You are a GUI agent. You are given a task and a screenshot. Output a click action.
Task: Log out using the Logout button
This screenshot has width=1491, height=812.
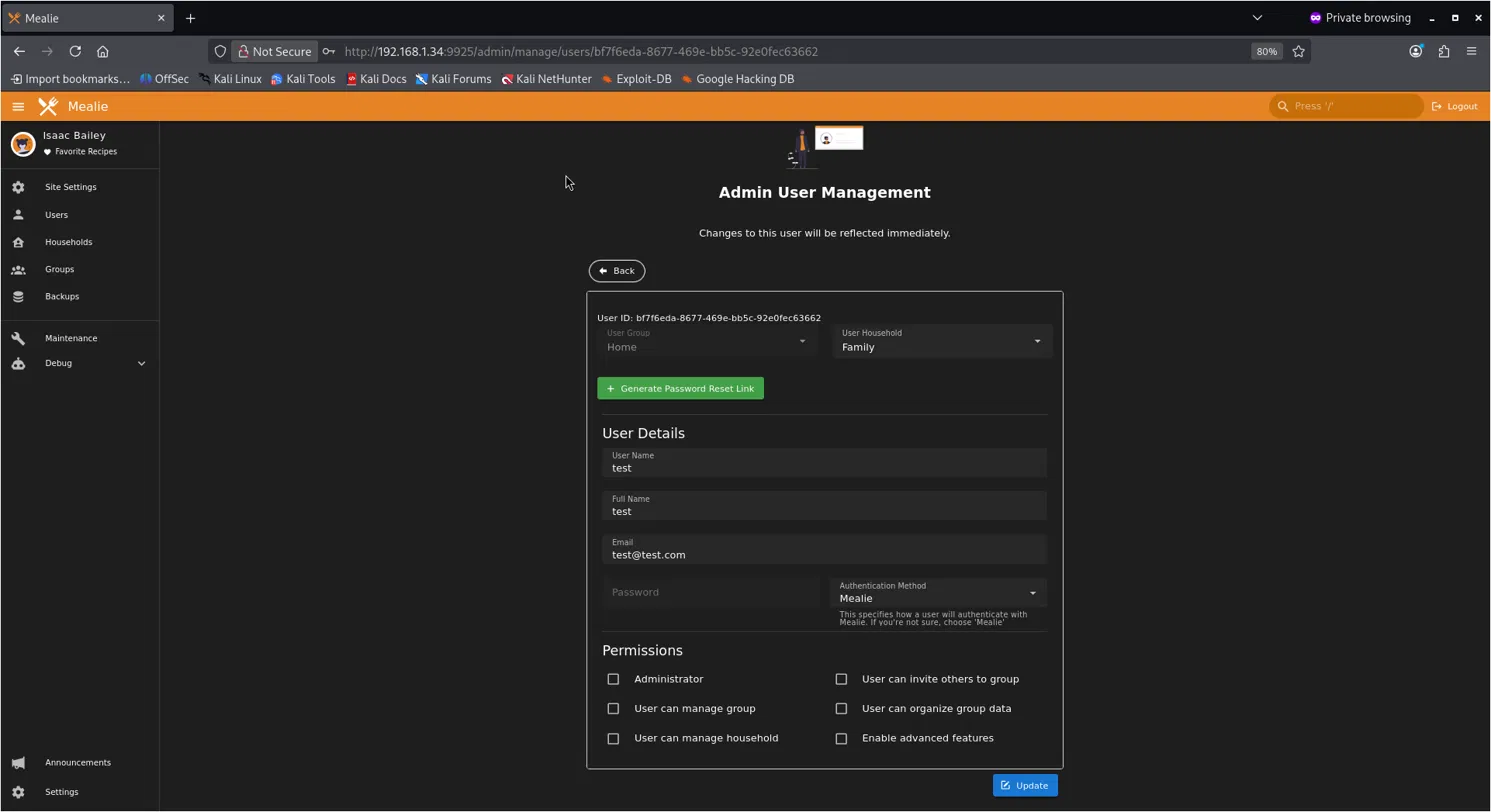click(1455, 106)
